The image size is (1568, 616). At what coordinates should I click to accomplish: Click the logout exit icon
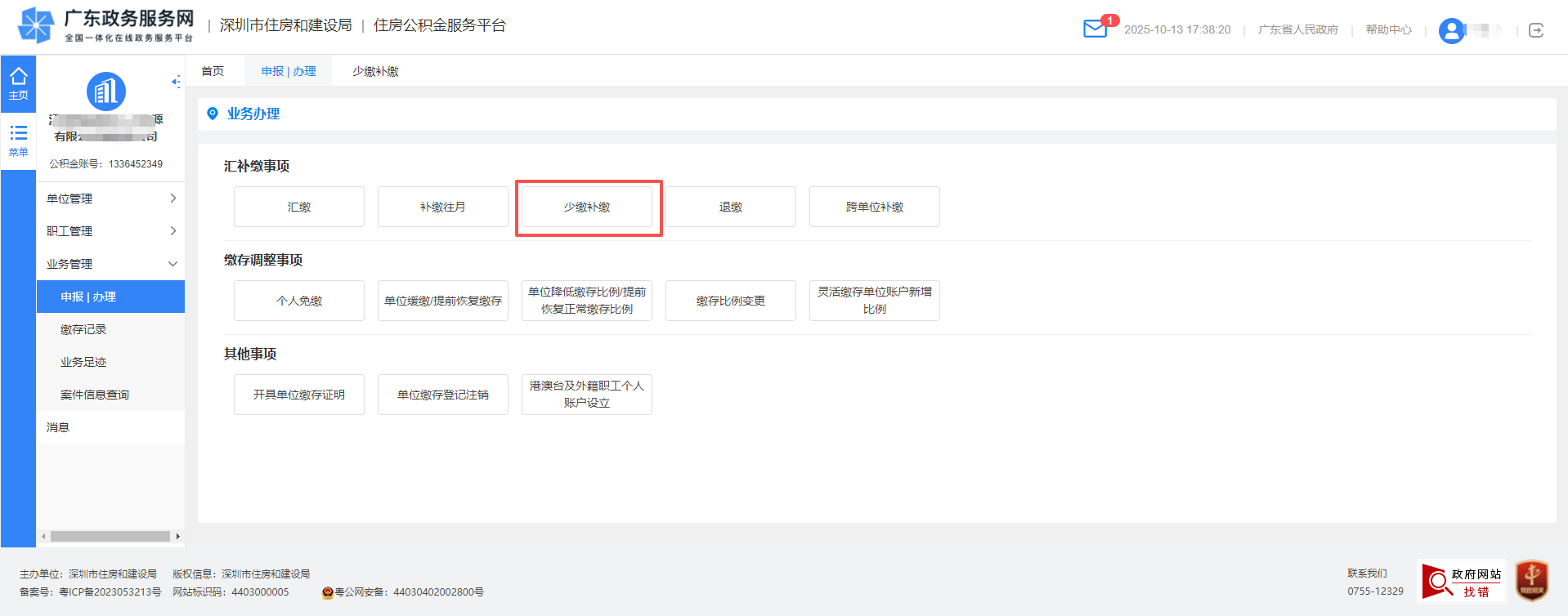click(1536, 30)
